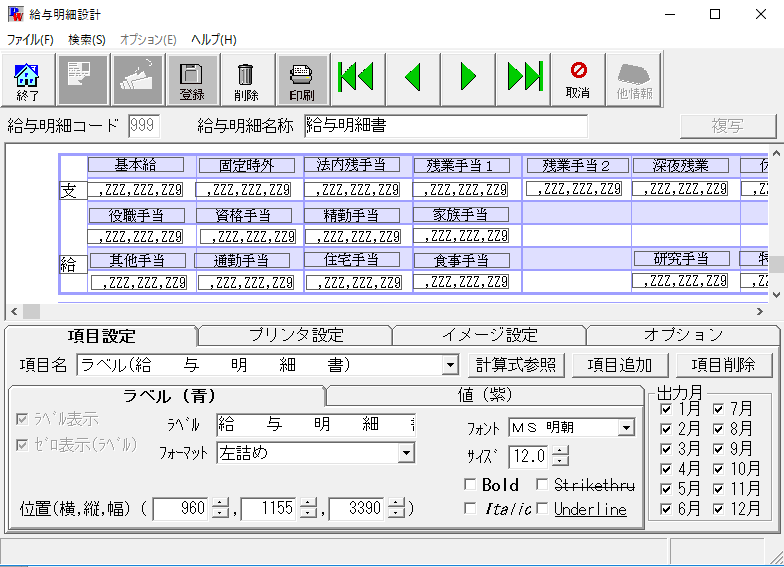Click the 印刷 (print) printer icon

click(x=301, y=80)
